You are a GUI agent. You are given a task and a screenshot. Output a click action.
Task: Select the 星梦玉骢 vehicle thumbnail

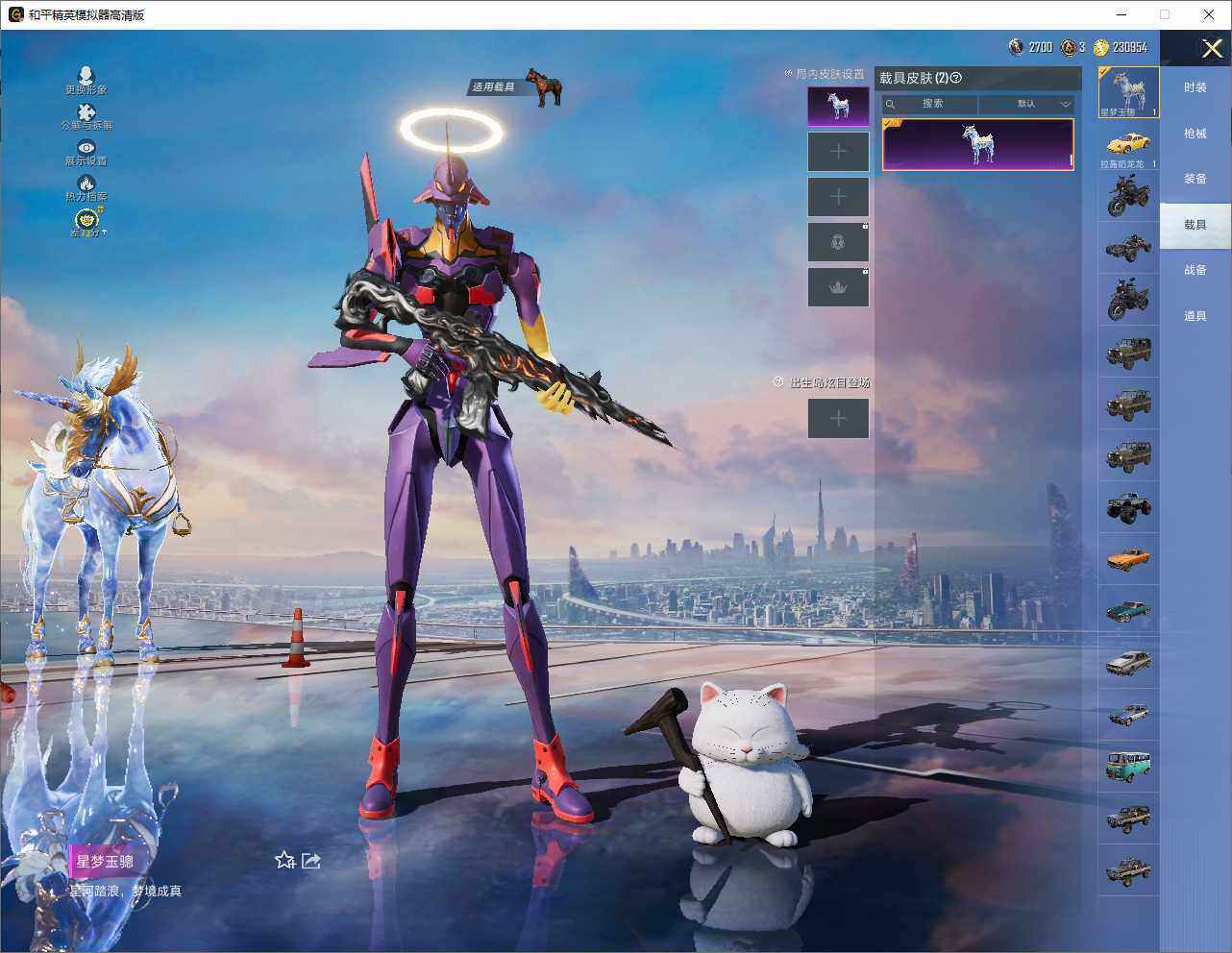[1129, 92]
